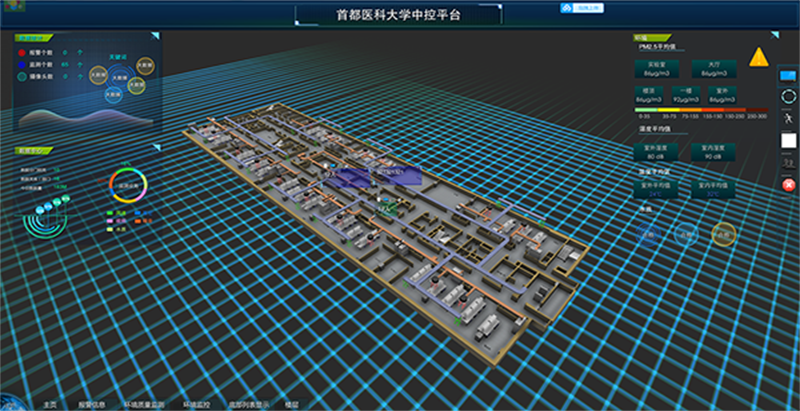The image size is (800, 411).
Task: Select the running person icon
Action: (788, 118)
